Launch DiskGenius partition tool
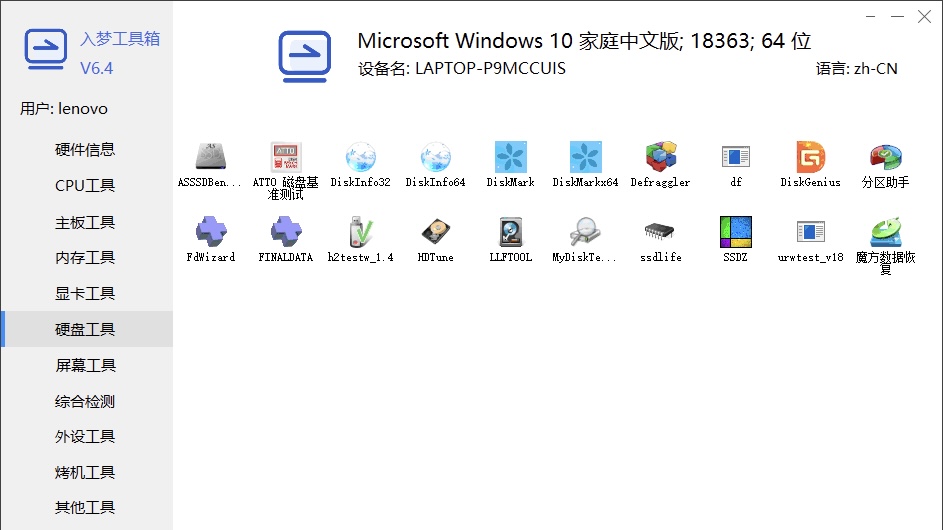943x530 pixels. tap(811, 157)
